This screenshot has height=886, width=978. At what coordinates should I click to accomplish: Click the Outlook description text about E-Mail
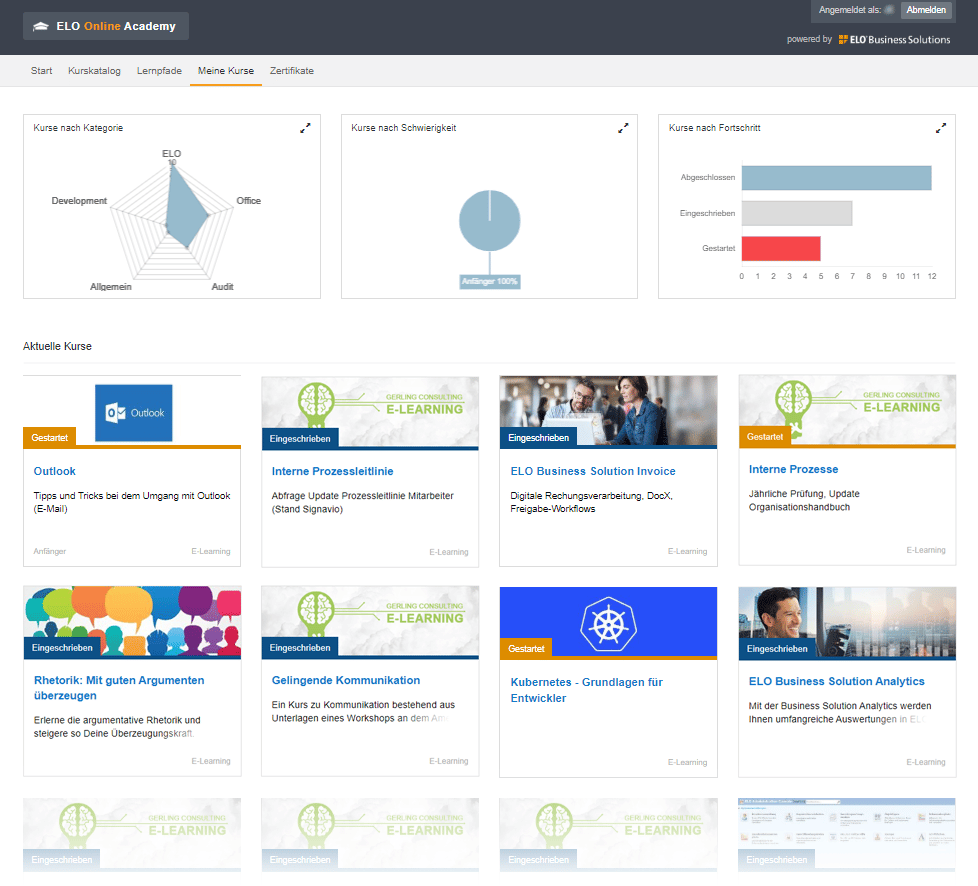132,502
